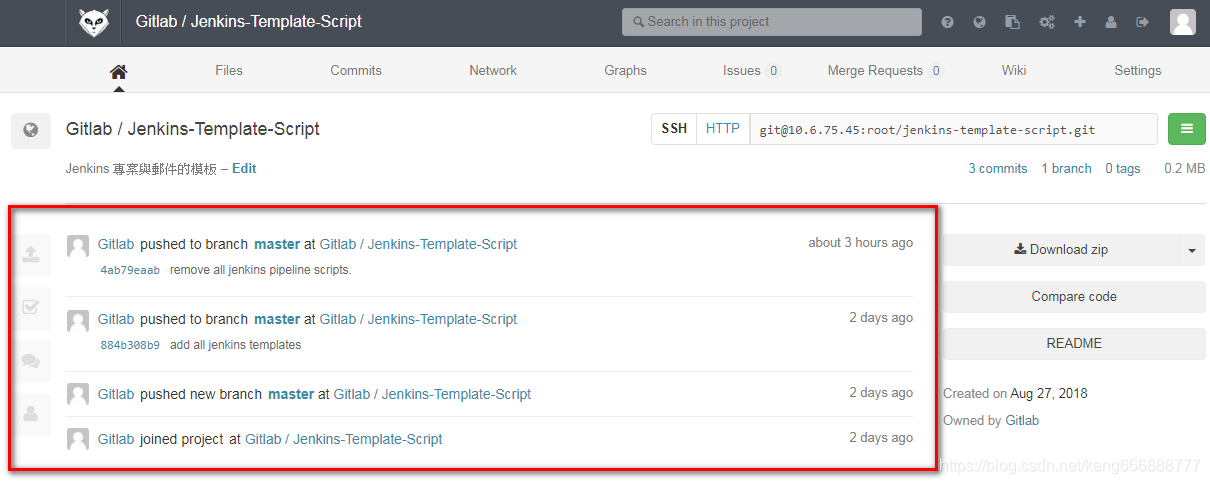Open the Graphs tab

pos(626,71)
